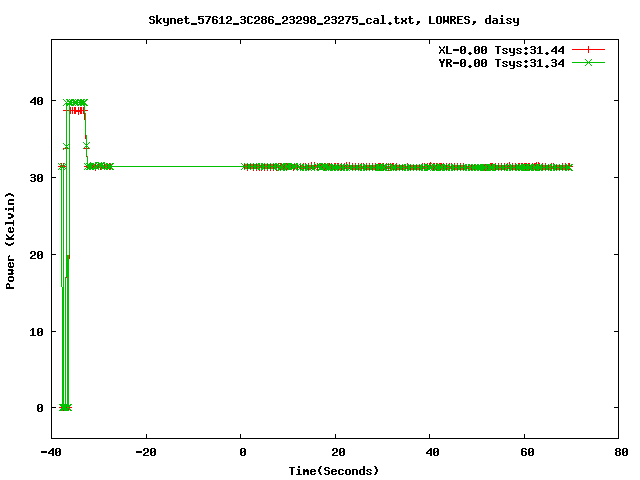640x480 pixels.
Task: Click x-axis tick label 20
Action: coord(338,452)
